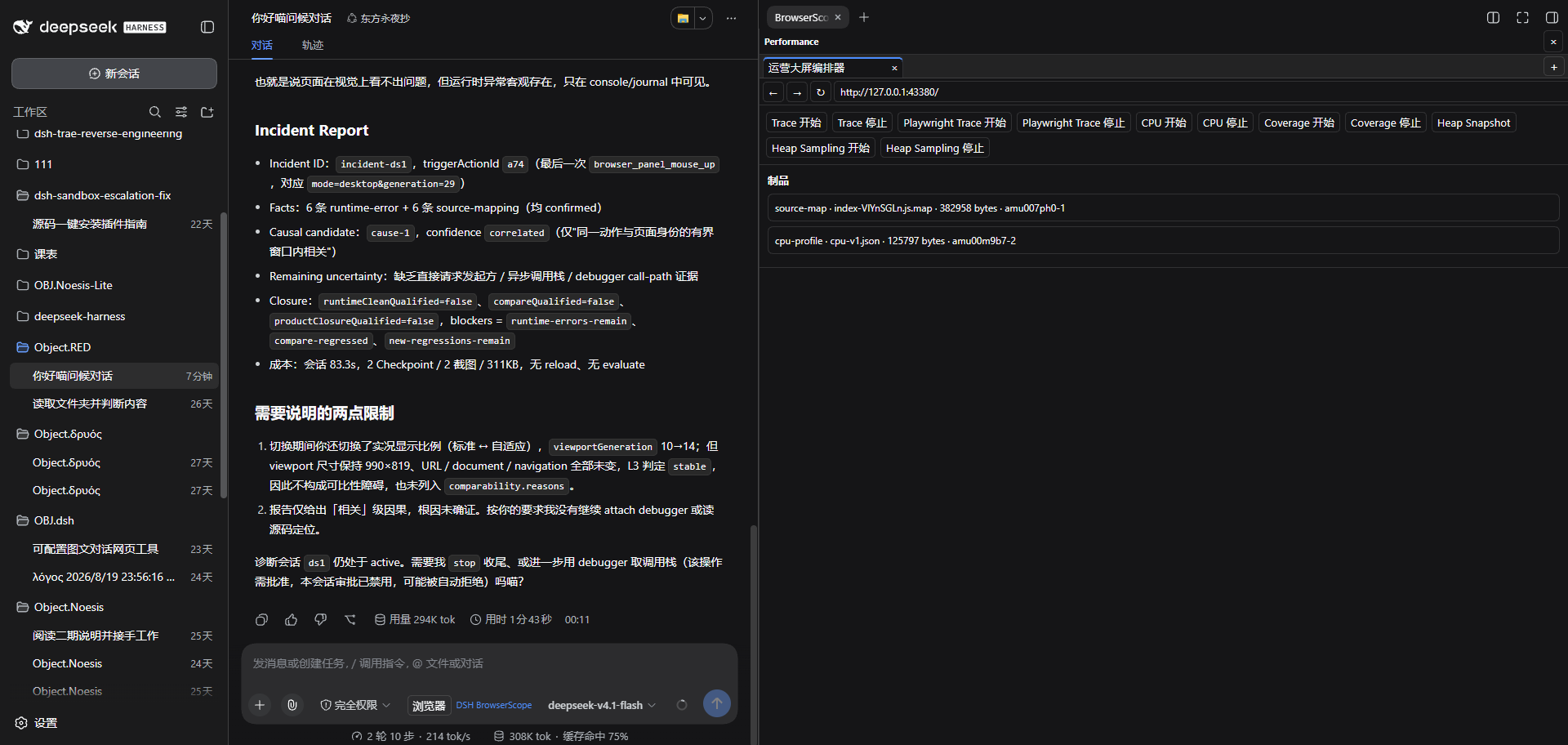Viewport: 1568px width, 745px height.
Task: Open the 完全权限 permission dropdown
Action: point(355,705)
